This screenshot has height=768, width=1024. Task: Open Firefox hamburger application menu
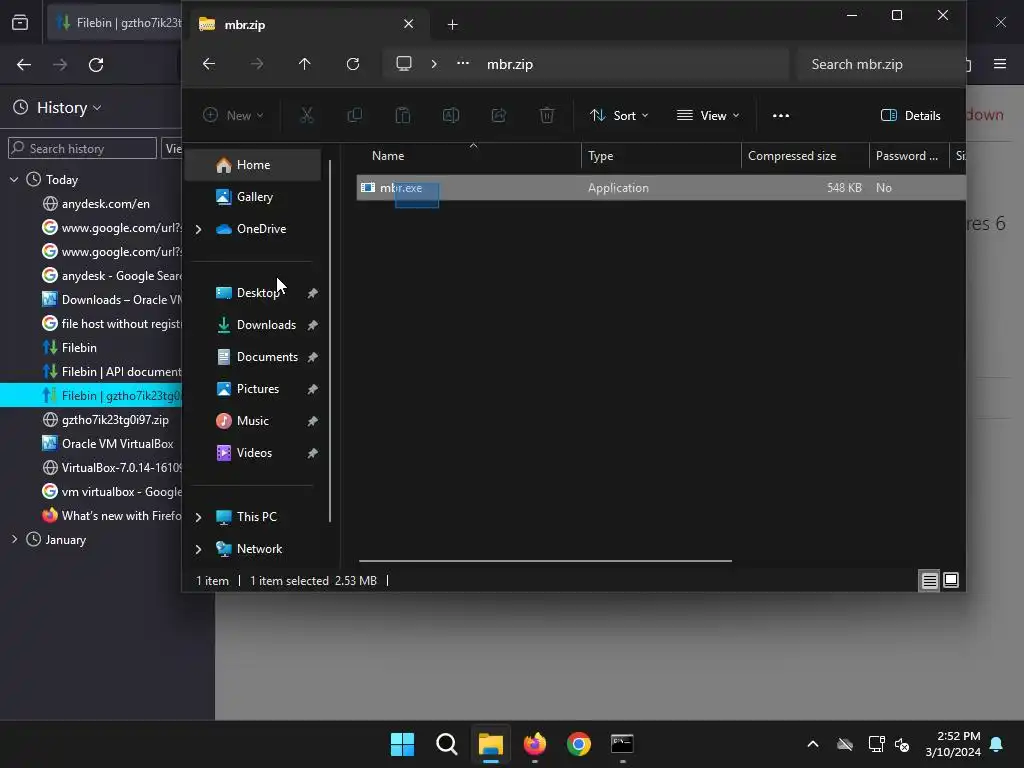(x=1000, y=64)
